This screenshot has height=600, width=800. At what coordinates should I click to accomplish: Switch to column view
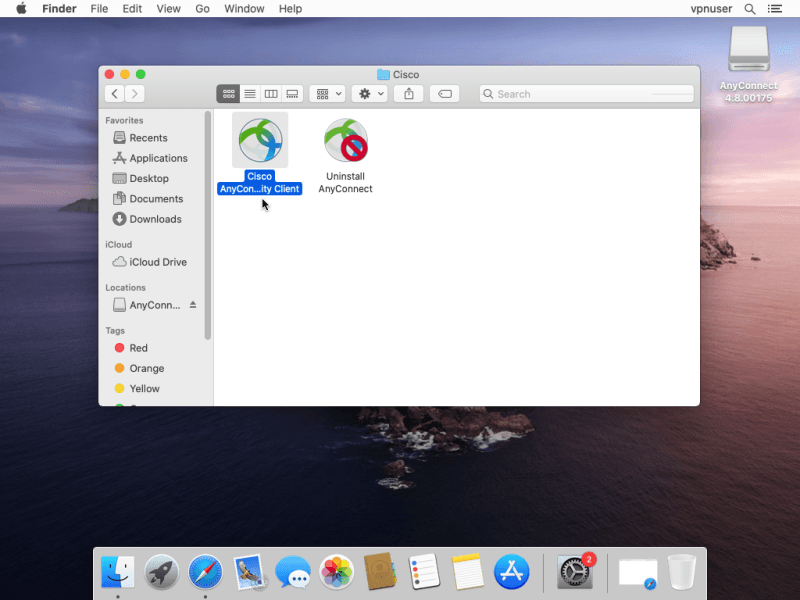271,93
